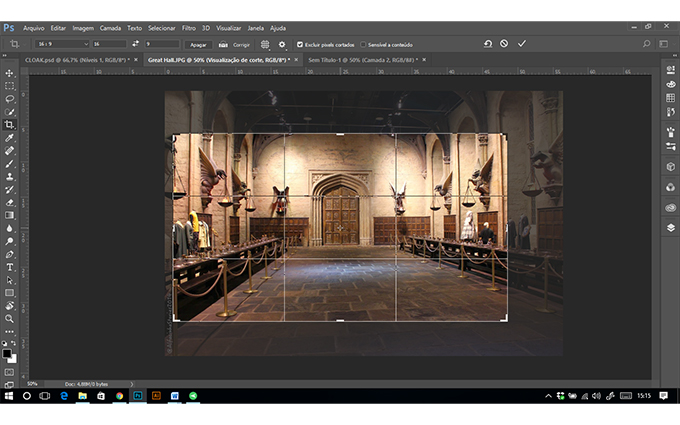Select the Zoom tool in toolbox
680x425 pixels.
(9, 319)
